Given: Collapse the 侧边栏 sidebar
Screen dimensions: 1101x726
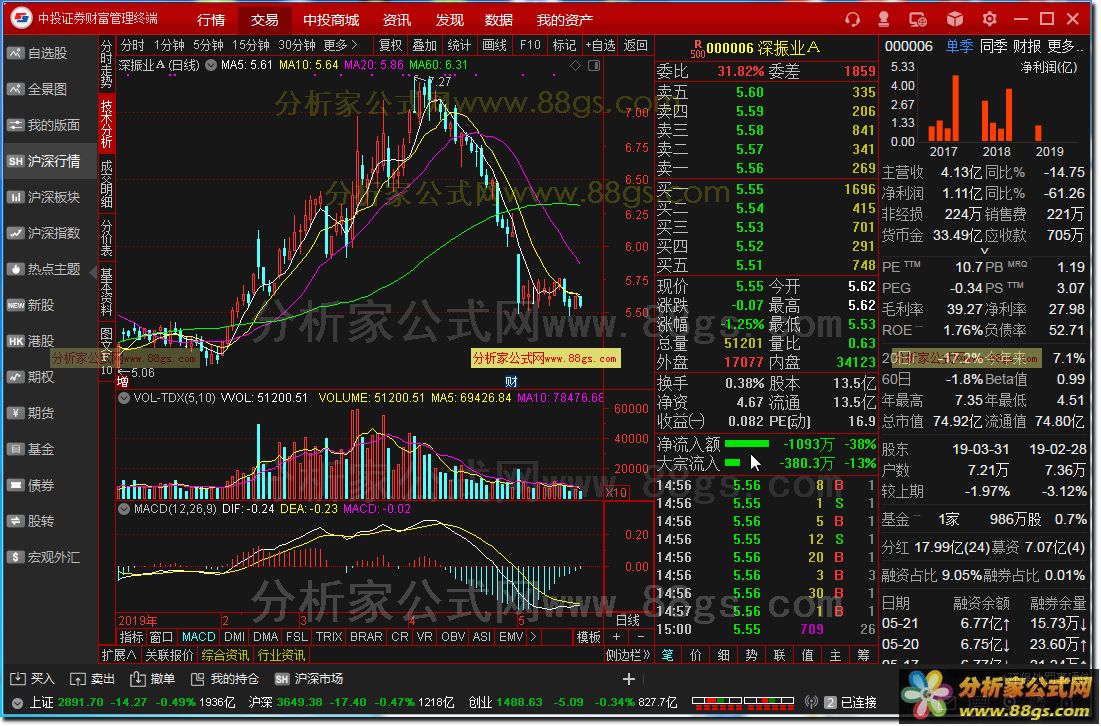Looking at the screenshot, I should click(x=628, y=656).
